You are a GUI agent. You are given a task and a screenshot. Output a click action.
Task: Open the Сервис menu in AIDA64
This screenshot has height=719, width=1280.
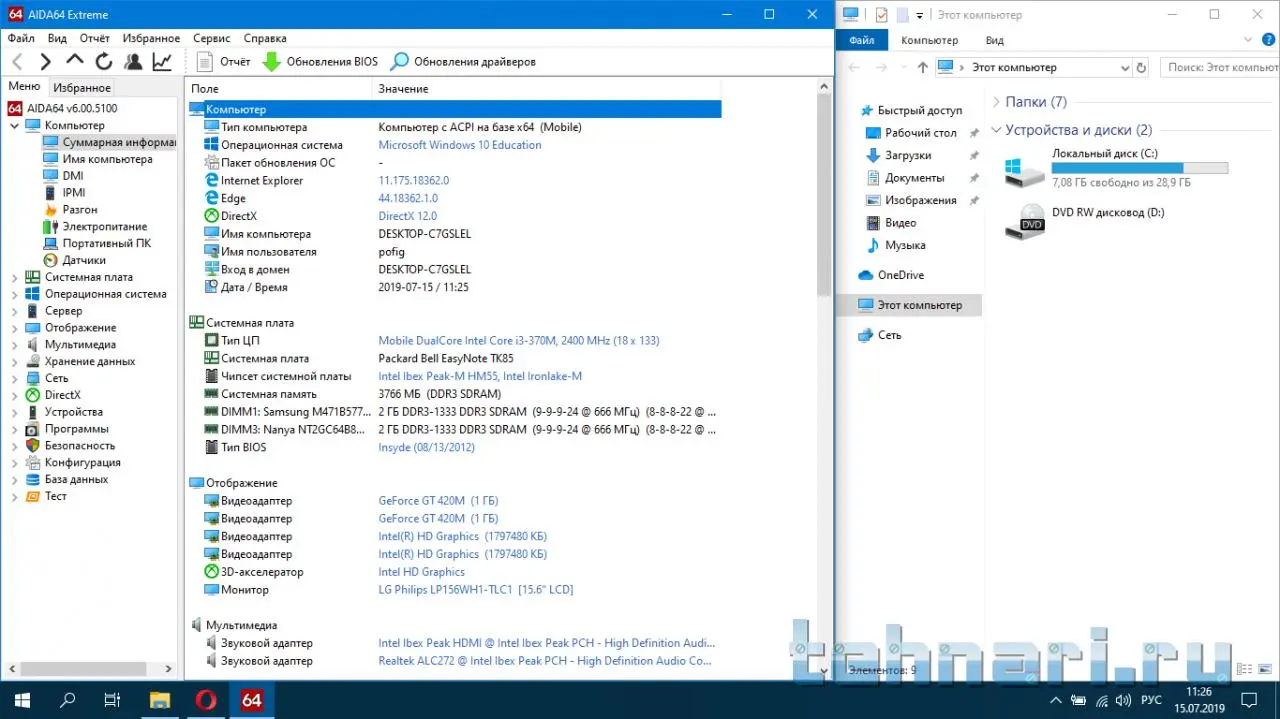[210, 38]
